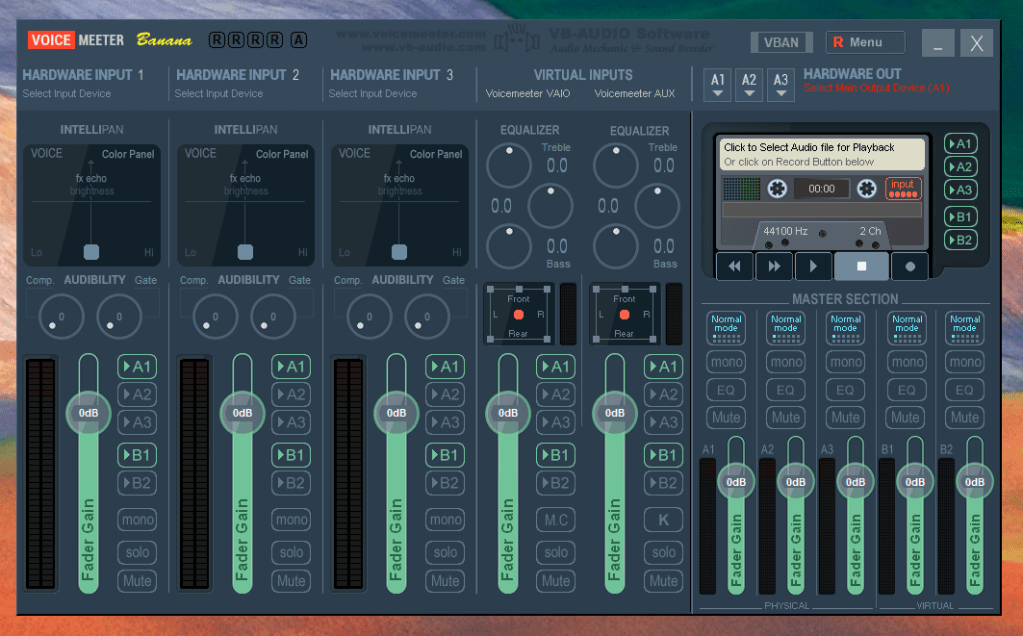The height and width of the screenshot is (636, 1023).
Task: Open the Menu button
Action: (865, 42)
